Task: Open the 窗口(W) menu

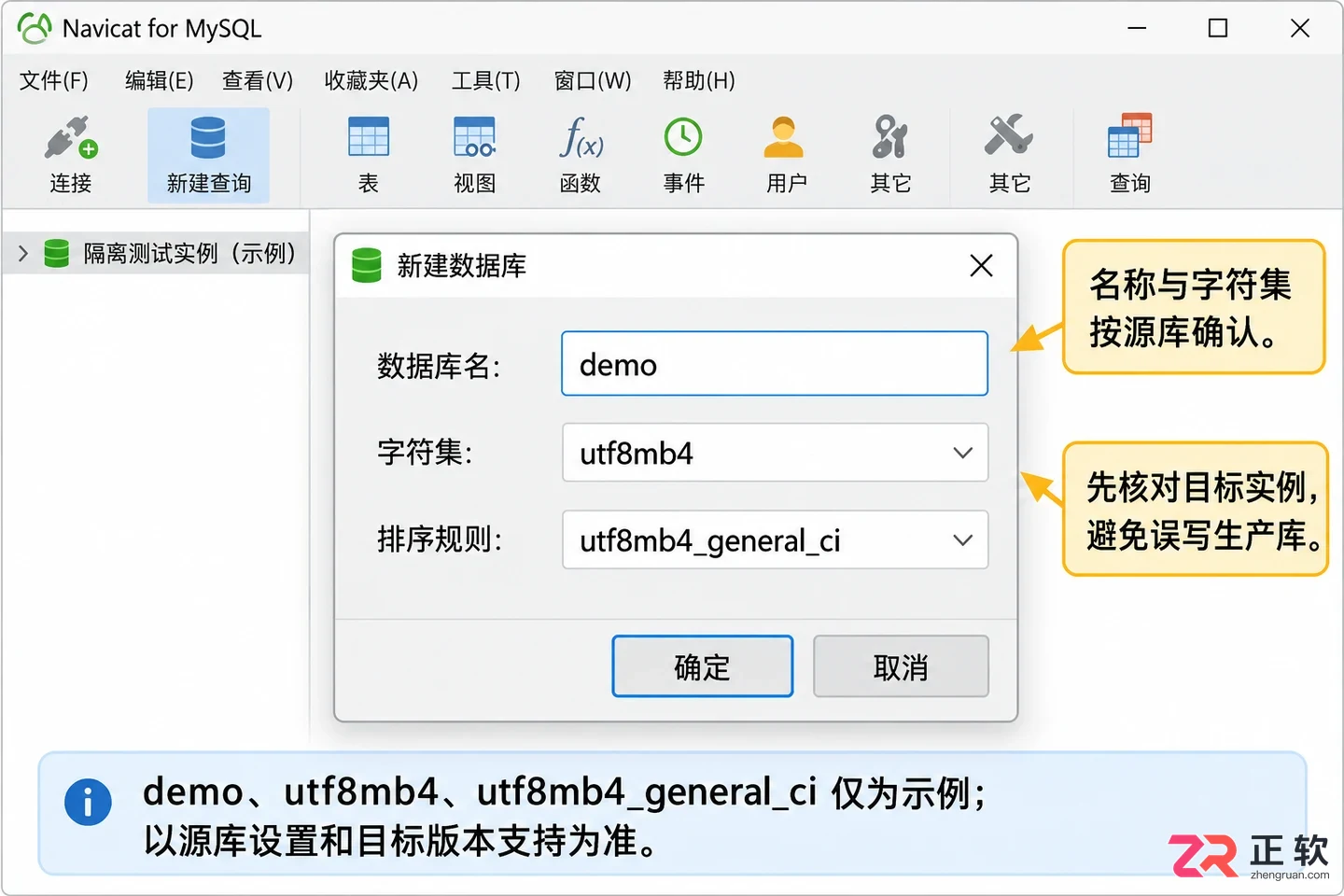Action: point(593,81)
